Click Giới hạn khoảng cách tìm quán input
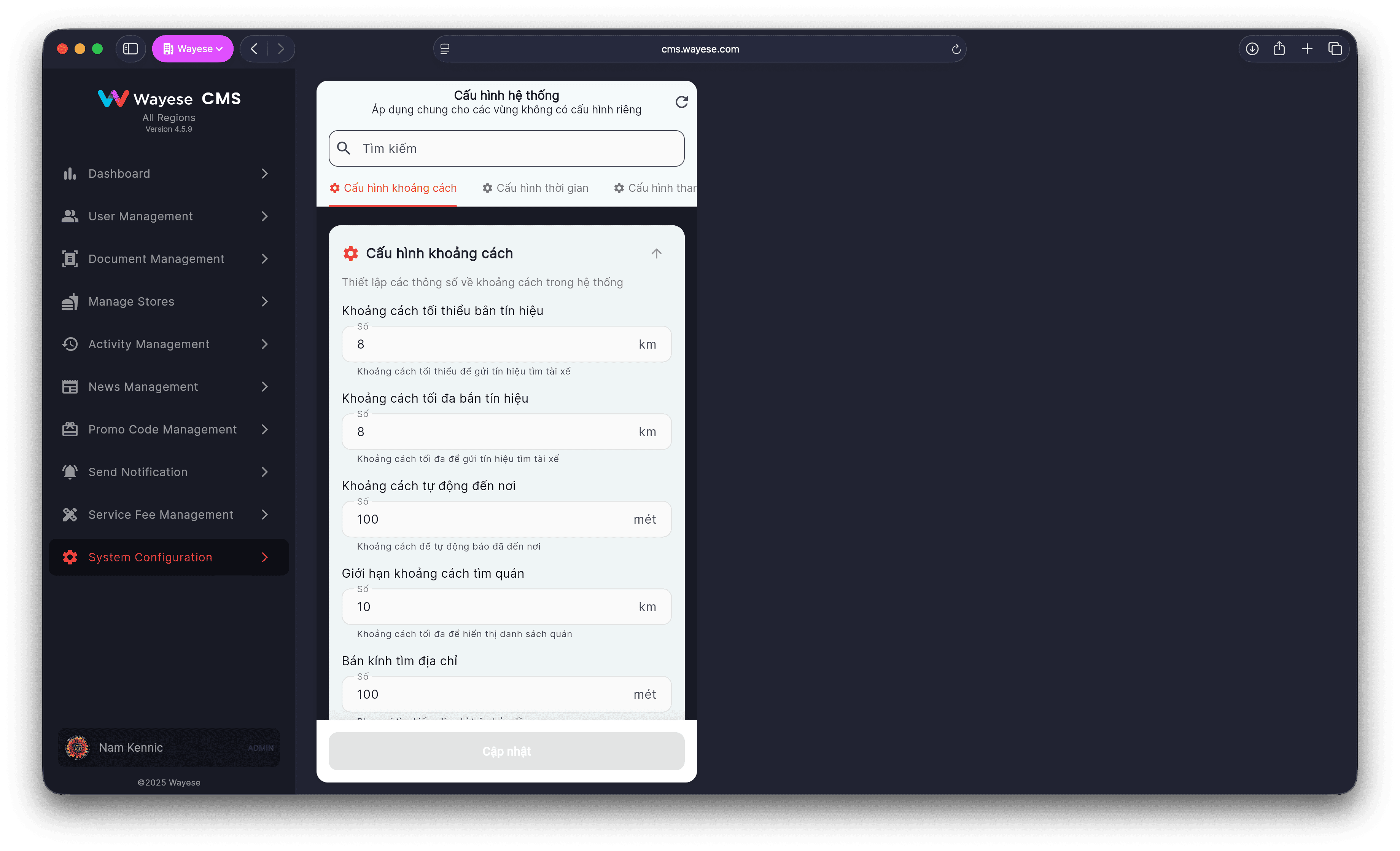Screen dimensions: 1400x851 506,607
